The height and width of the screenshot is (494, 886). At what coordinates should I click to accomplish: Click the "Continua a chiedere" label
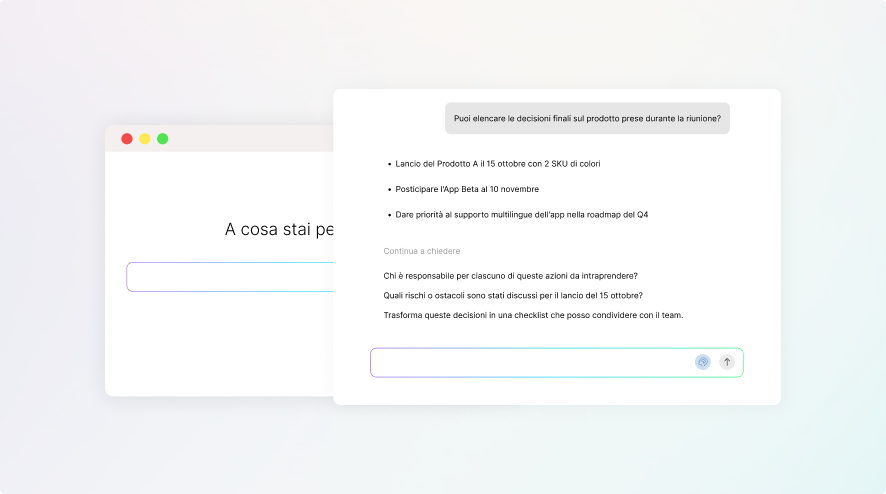421,251
